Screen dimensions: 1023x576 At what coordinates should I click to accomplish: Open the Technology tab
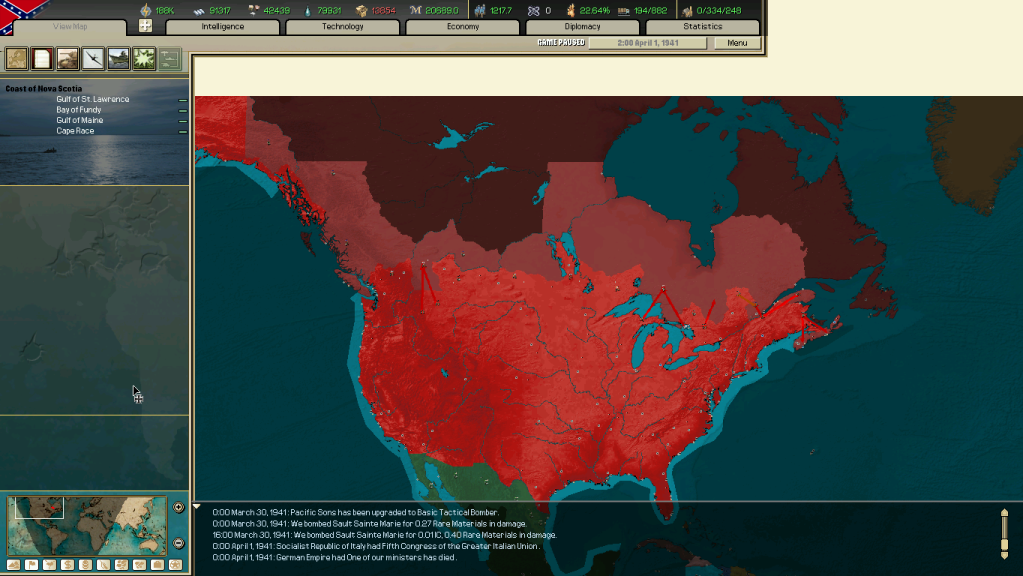(x=343, y=27)
